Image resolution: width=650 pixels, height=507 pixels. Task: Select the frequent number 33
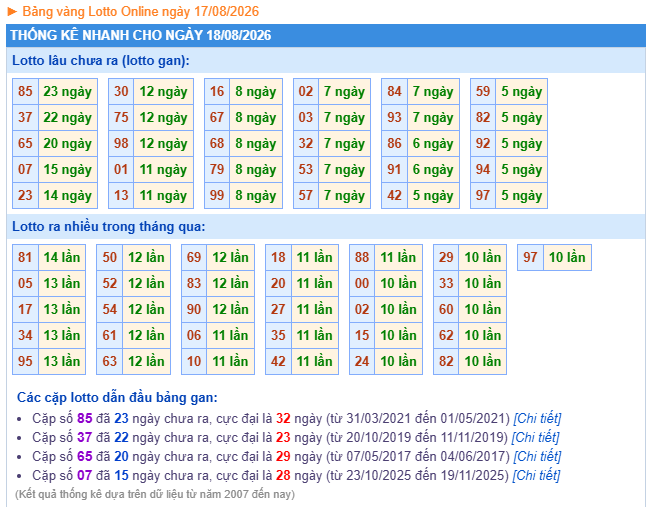[x=446, y=283]
